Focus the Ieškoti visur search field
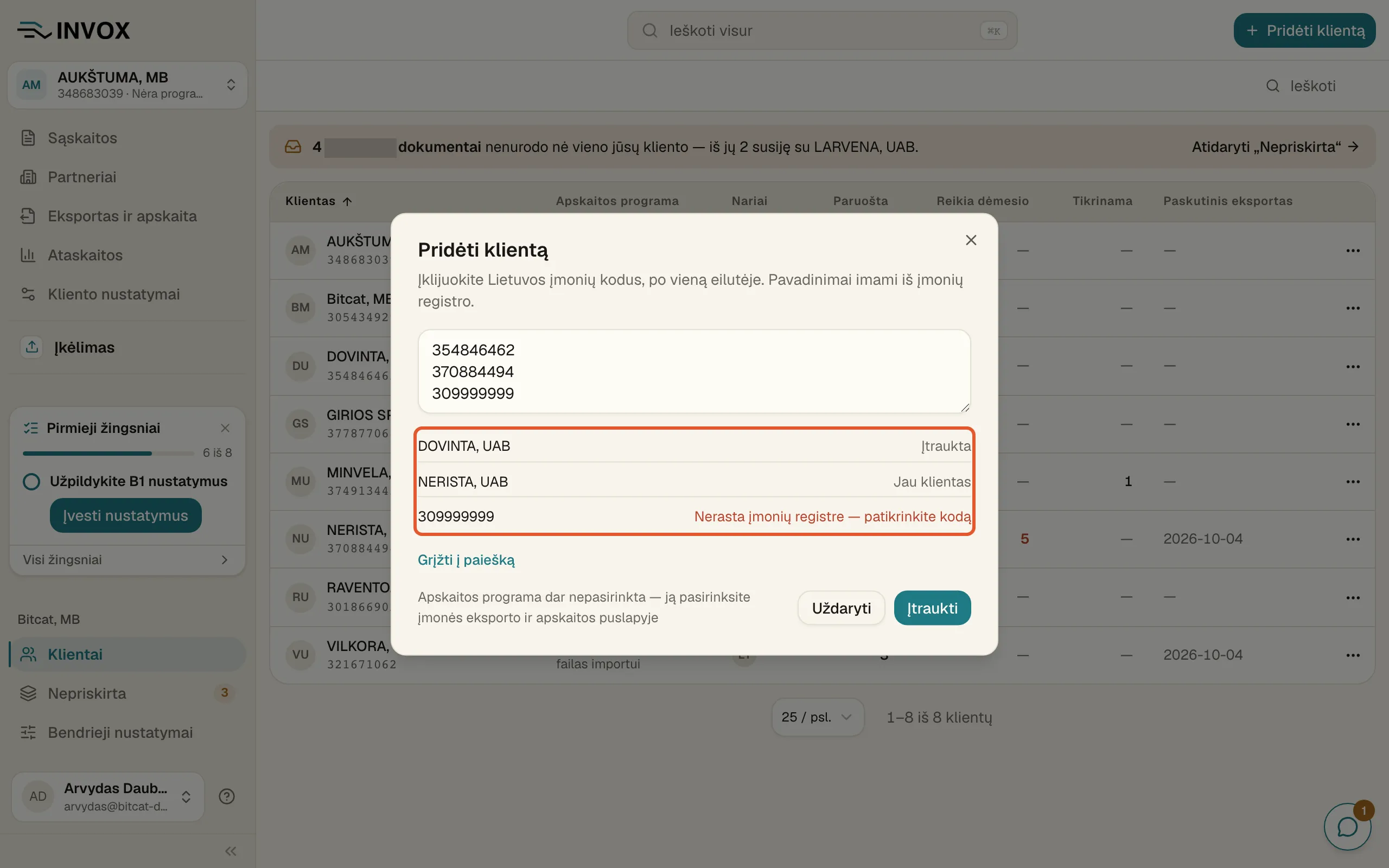The width and height of the screenshot is (1389, 868). click(x=822, y=30)
